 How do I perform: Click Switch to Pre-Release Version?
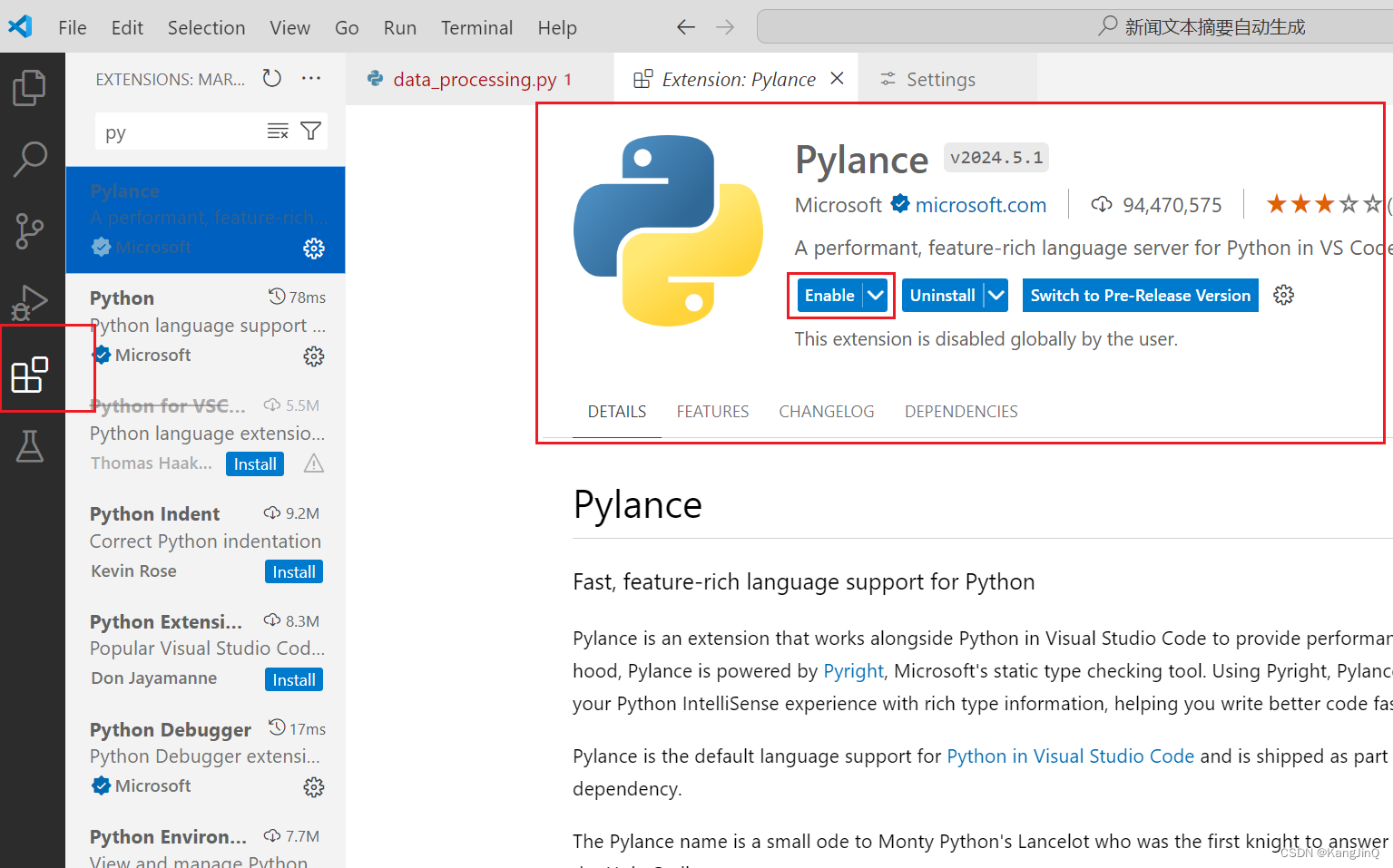pos(1141,295)
